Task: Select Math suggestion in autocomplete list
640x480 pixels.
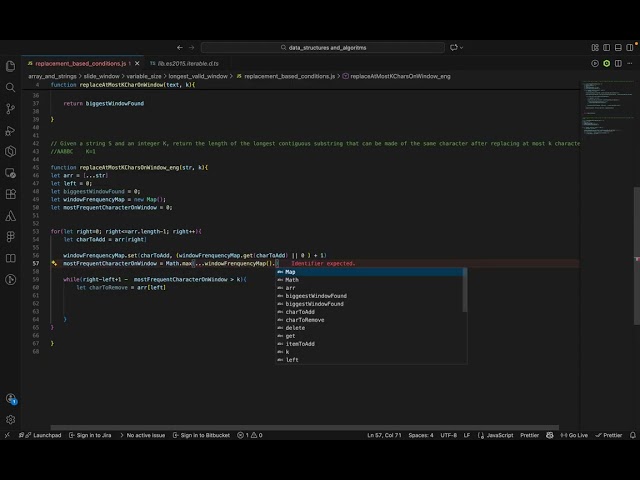Action: (369, 280)
